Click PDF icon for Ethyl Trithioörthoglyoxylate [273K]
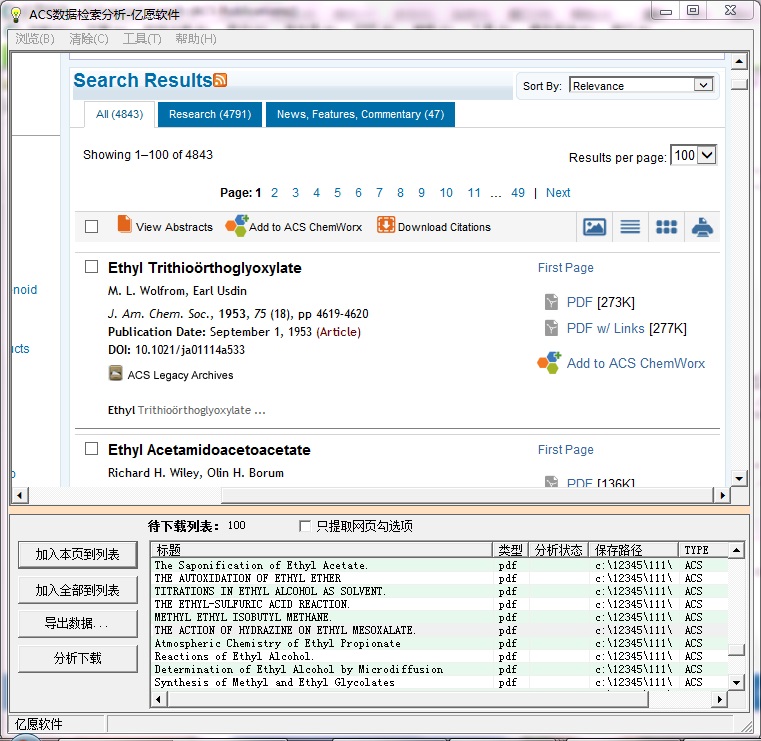 pos(551,302)
